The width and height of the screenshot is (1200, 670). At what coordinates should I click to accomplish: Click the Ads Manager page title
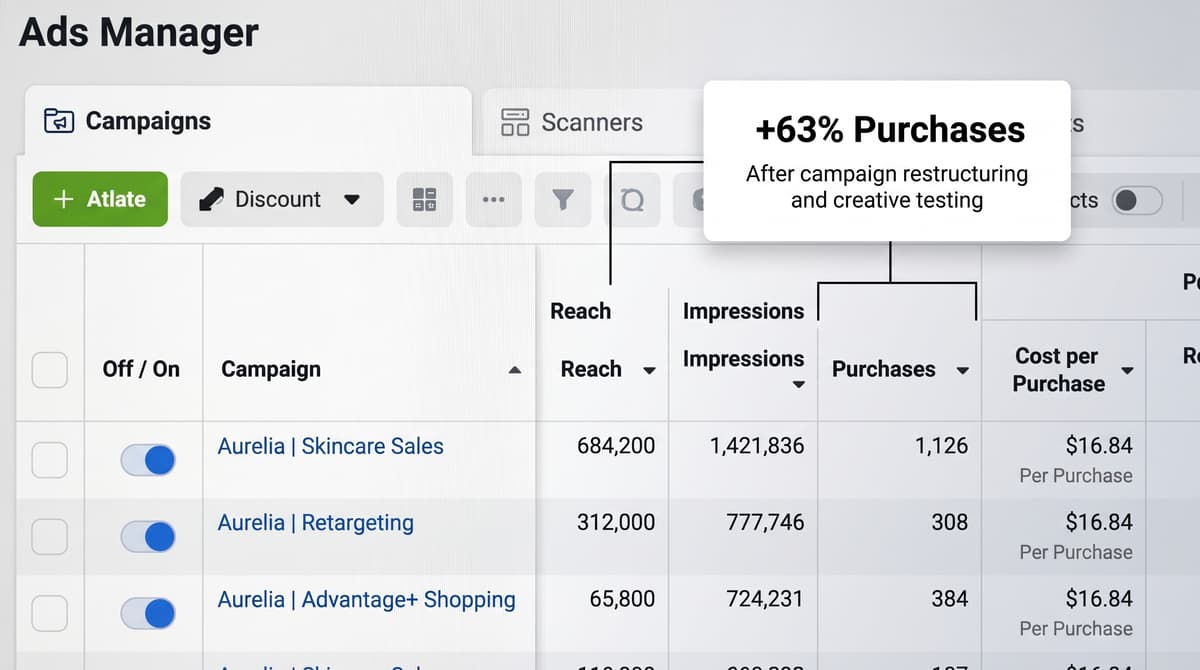click(x=138, y=32)
